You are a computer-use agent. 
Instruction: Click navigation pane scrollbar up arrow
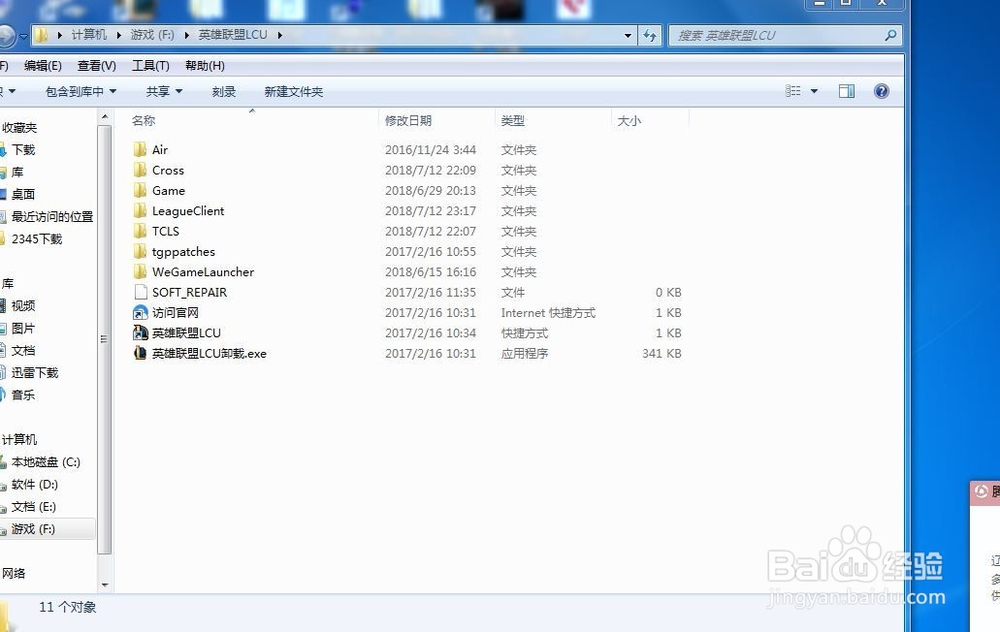coord(105,117)
